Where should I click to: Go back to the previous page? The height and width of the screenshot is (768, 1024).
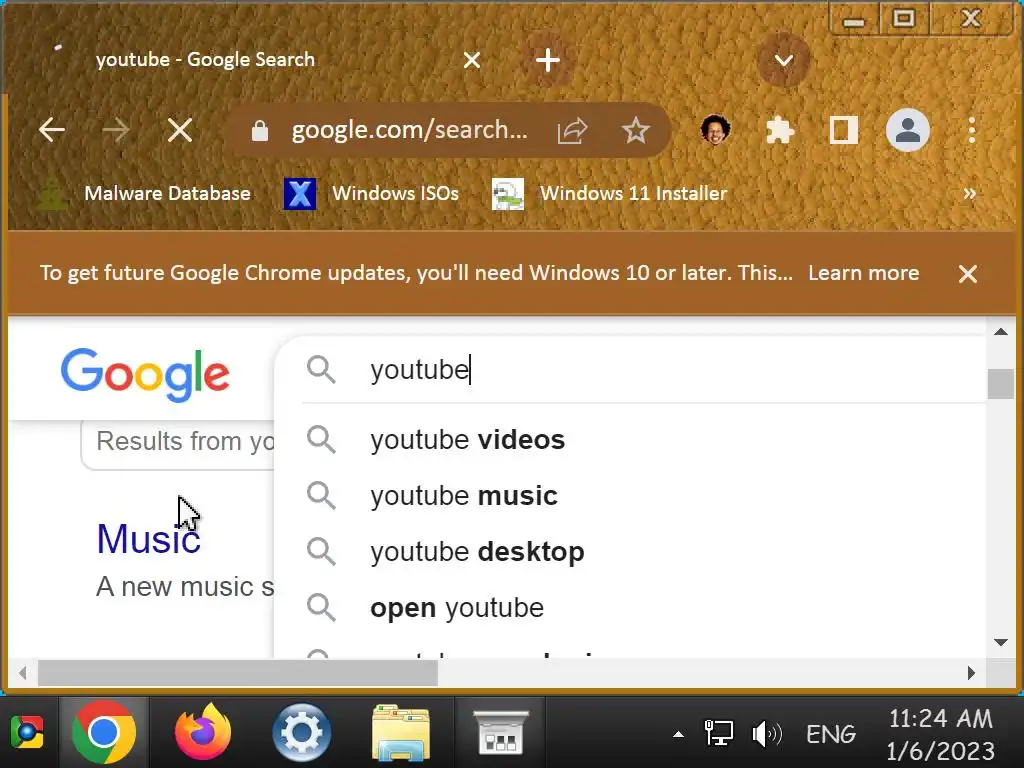[x=52, y=130]
